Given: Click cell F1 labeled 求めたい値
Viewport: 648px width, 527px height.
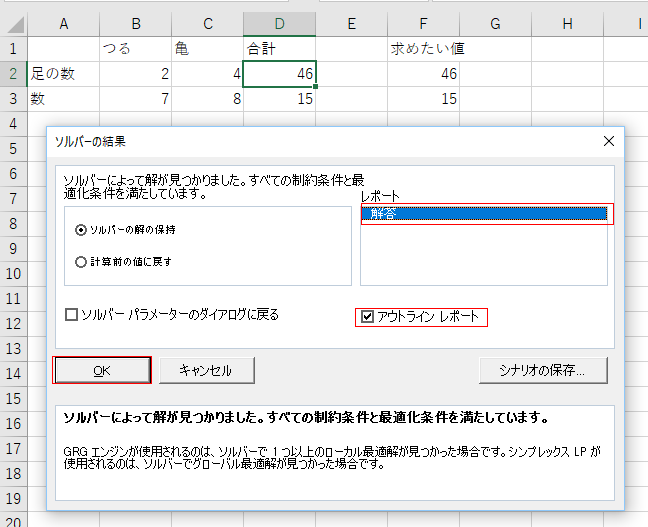Looking at the screenshot, I should (x=423, y=48).
